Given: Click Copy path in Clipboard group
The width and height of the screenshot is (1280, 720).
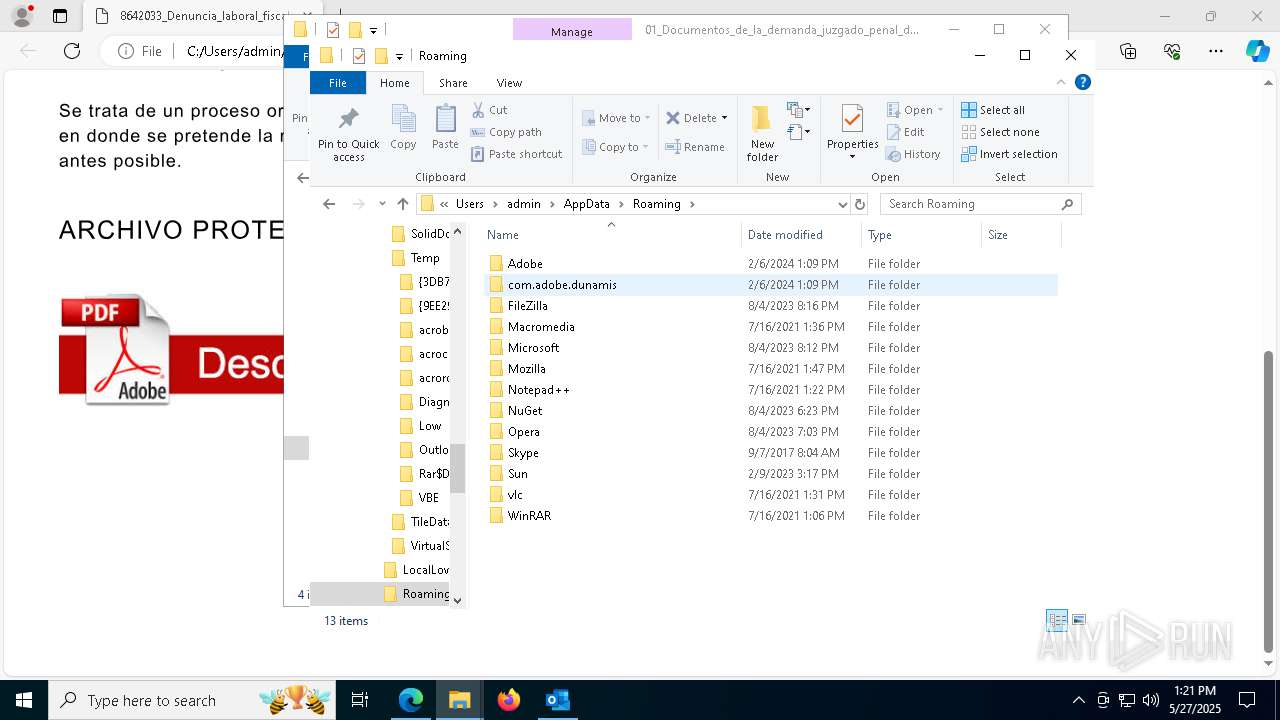Looking at the screenshot, I should click(506, 132).
